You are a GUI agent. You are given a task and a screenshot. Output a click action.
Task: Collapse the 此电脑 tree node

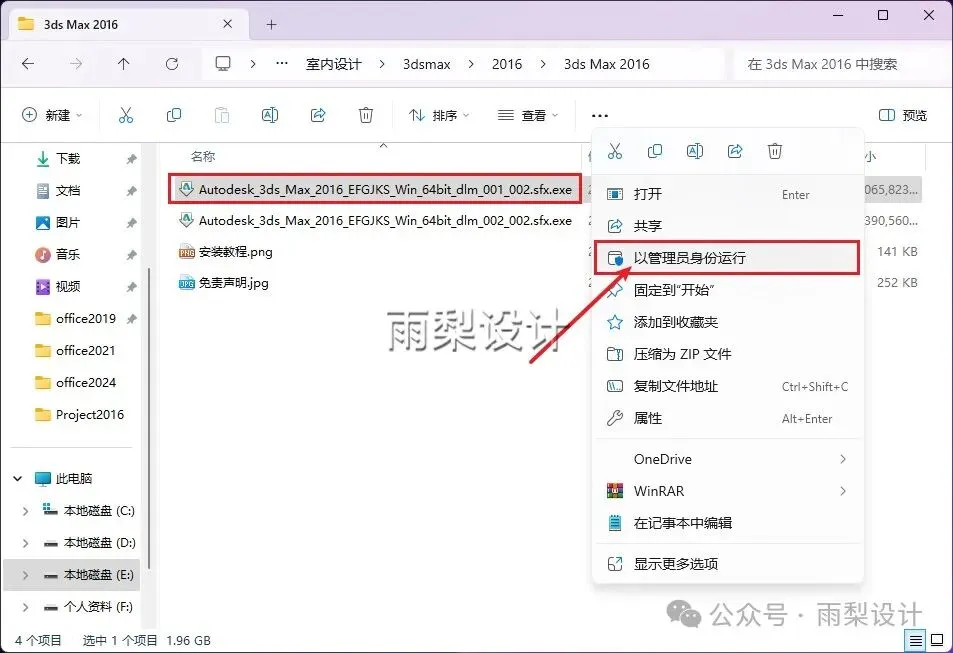(18, 479)
